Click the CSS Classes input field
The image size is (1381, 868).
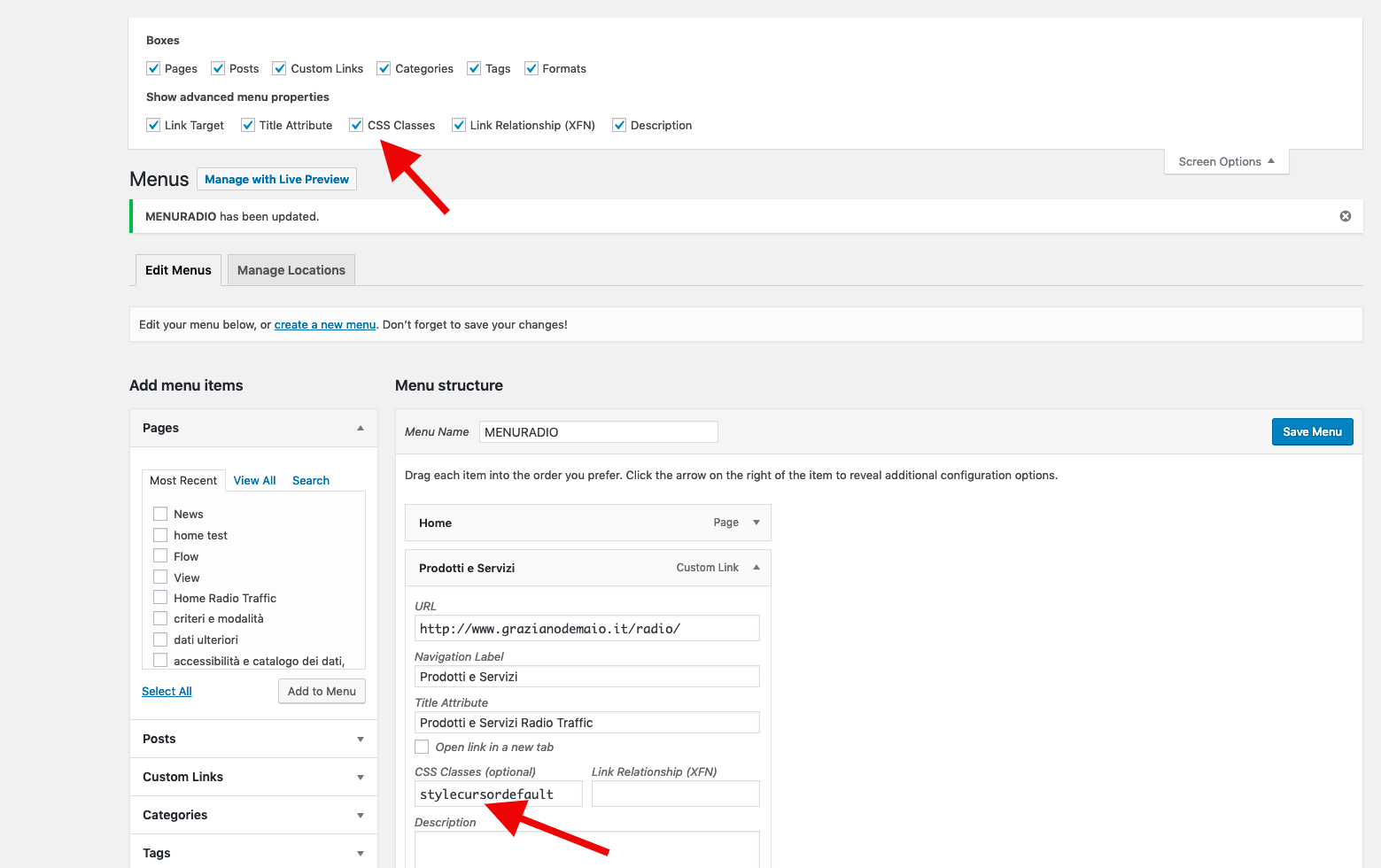[499, 794]
